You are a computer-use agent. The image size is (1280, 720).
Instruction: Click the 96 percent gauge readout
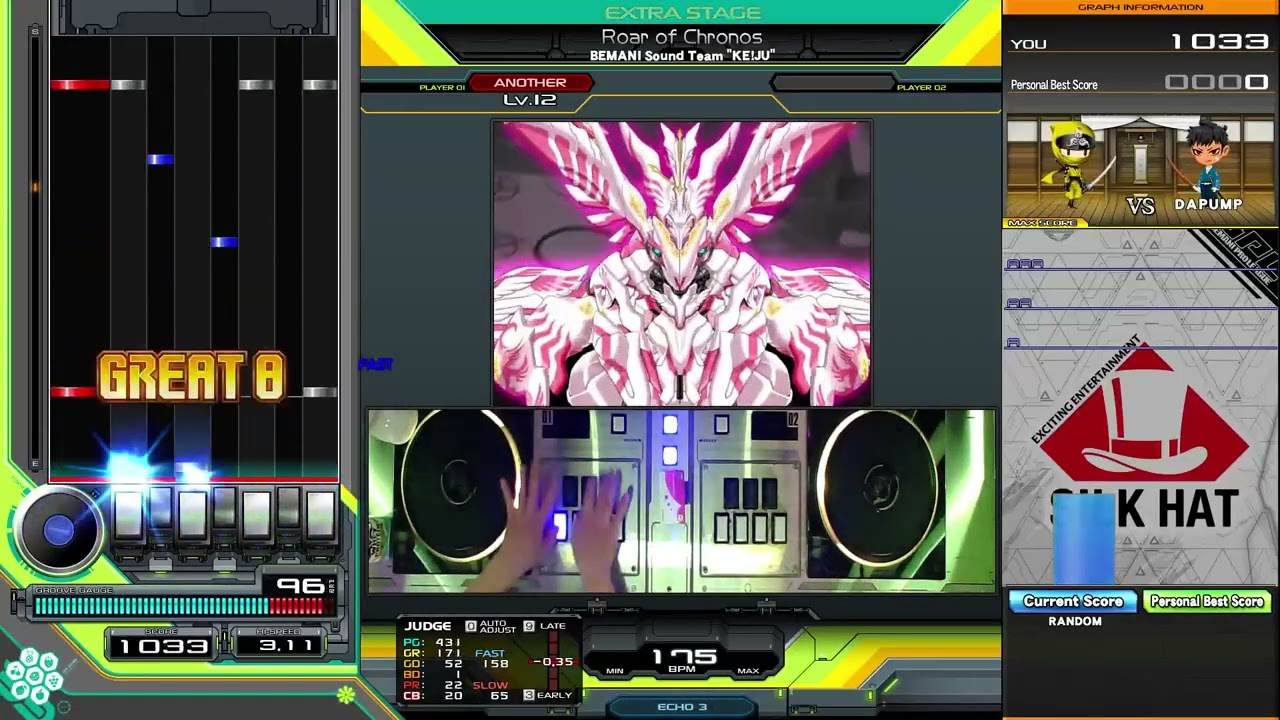point(300,586)
